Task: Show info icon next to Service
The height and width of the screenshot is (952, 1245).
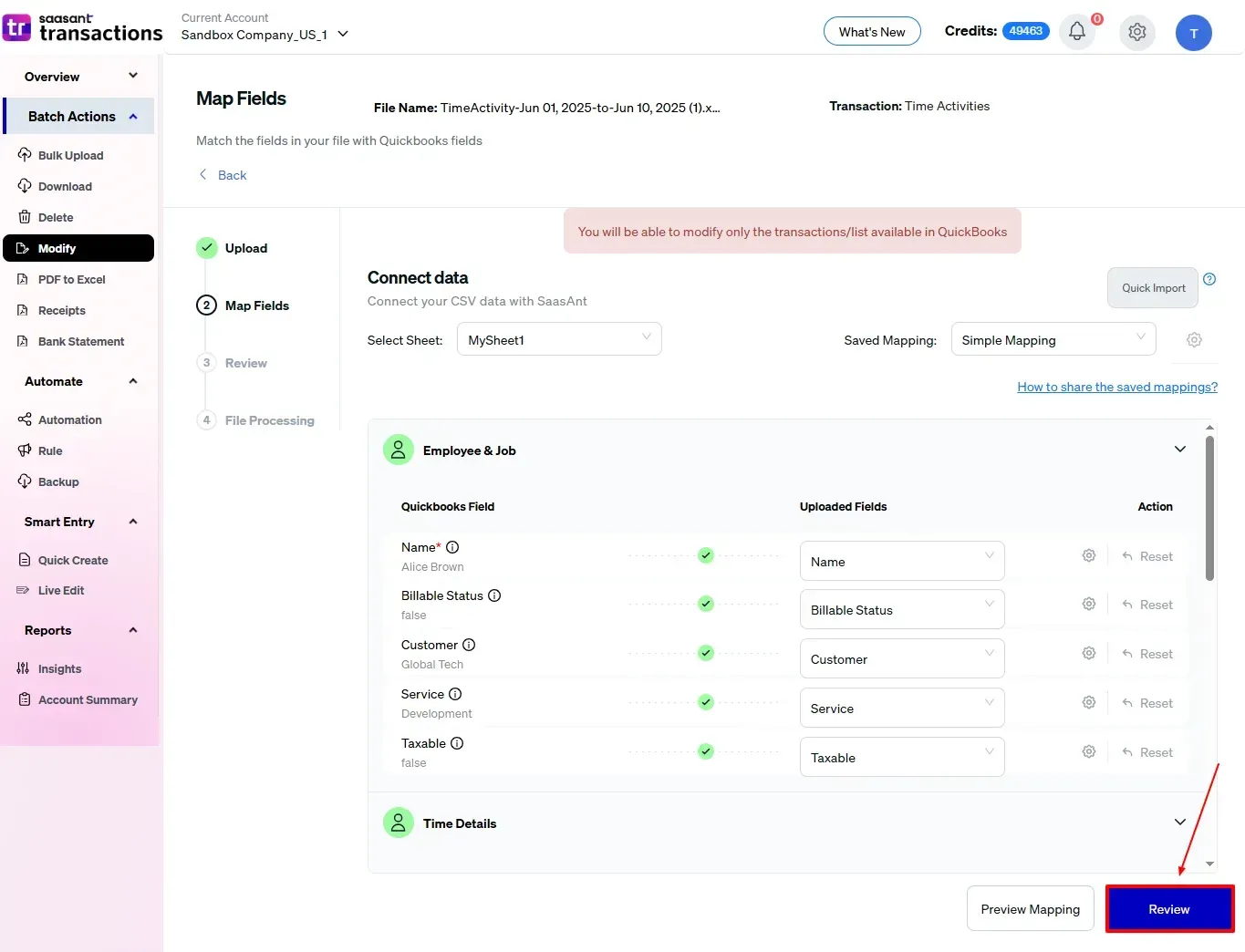Action: pos(455,694)
